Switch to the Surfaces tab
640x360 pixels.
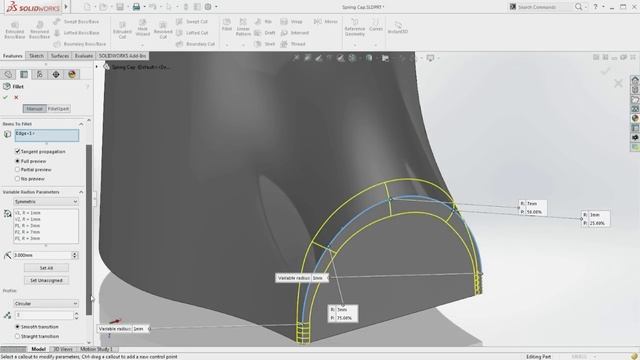(60, 56)
